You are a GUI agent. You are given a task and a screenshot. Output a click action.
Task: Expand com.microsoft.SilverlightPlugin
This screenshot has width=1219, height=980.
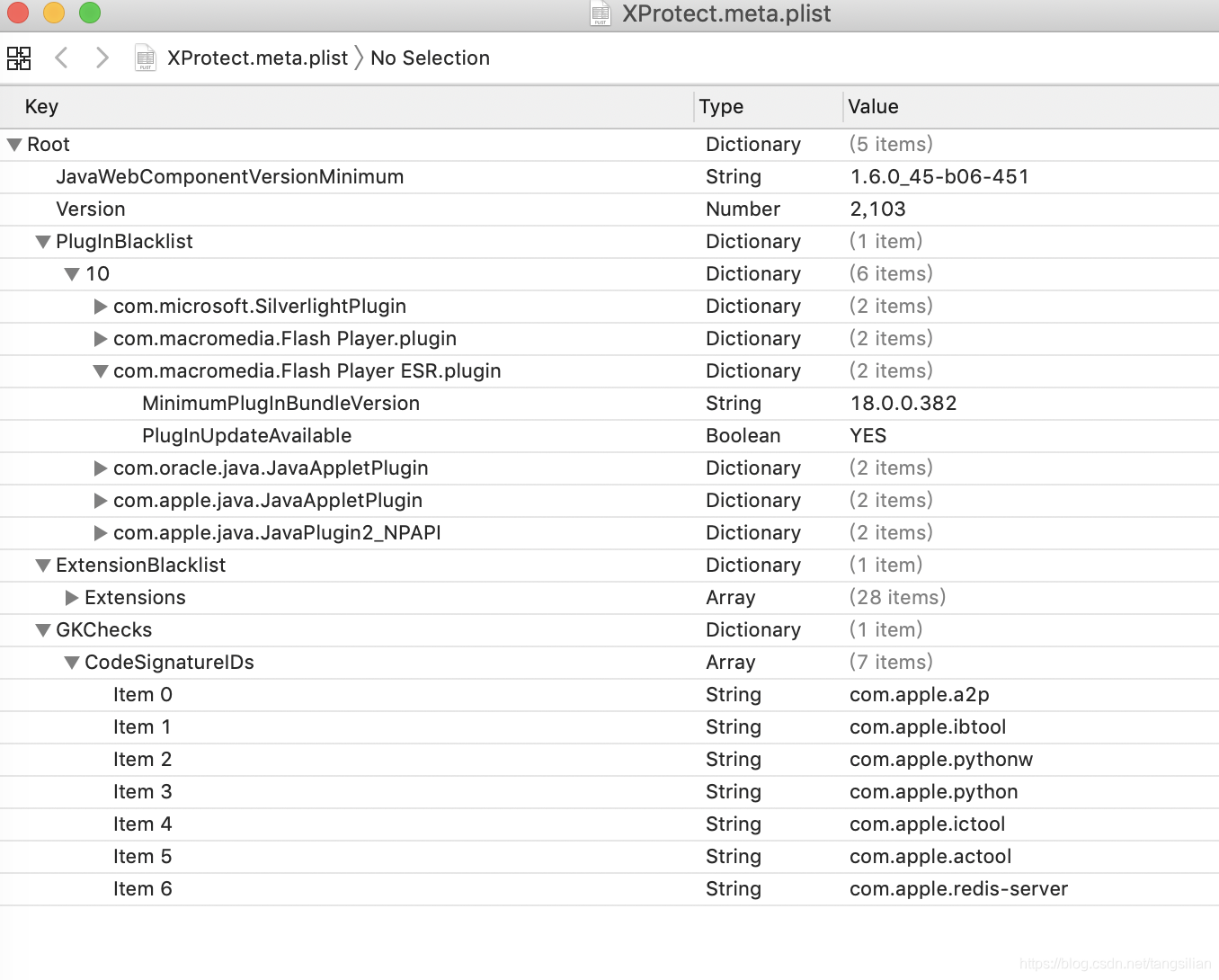click(x=101, y=307)
